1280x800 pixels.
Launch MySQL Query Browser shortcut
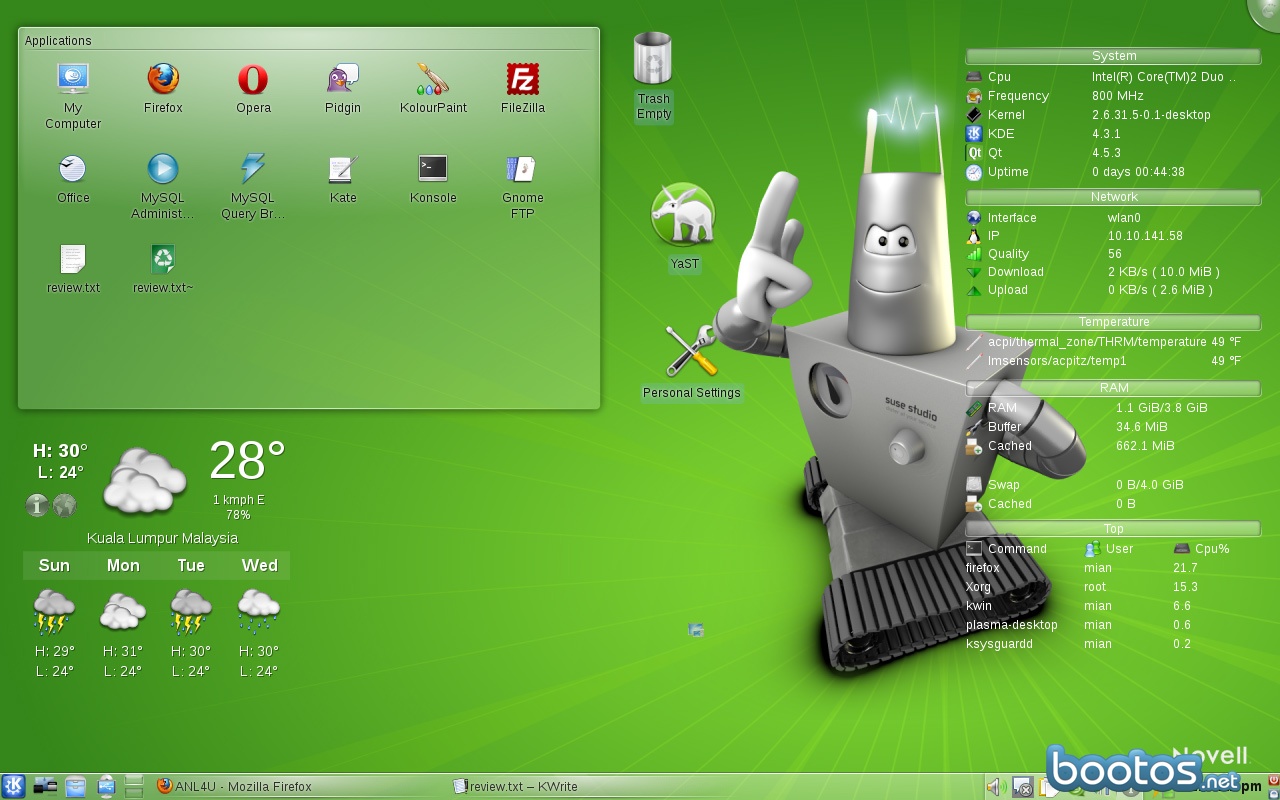coord(253,169)
